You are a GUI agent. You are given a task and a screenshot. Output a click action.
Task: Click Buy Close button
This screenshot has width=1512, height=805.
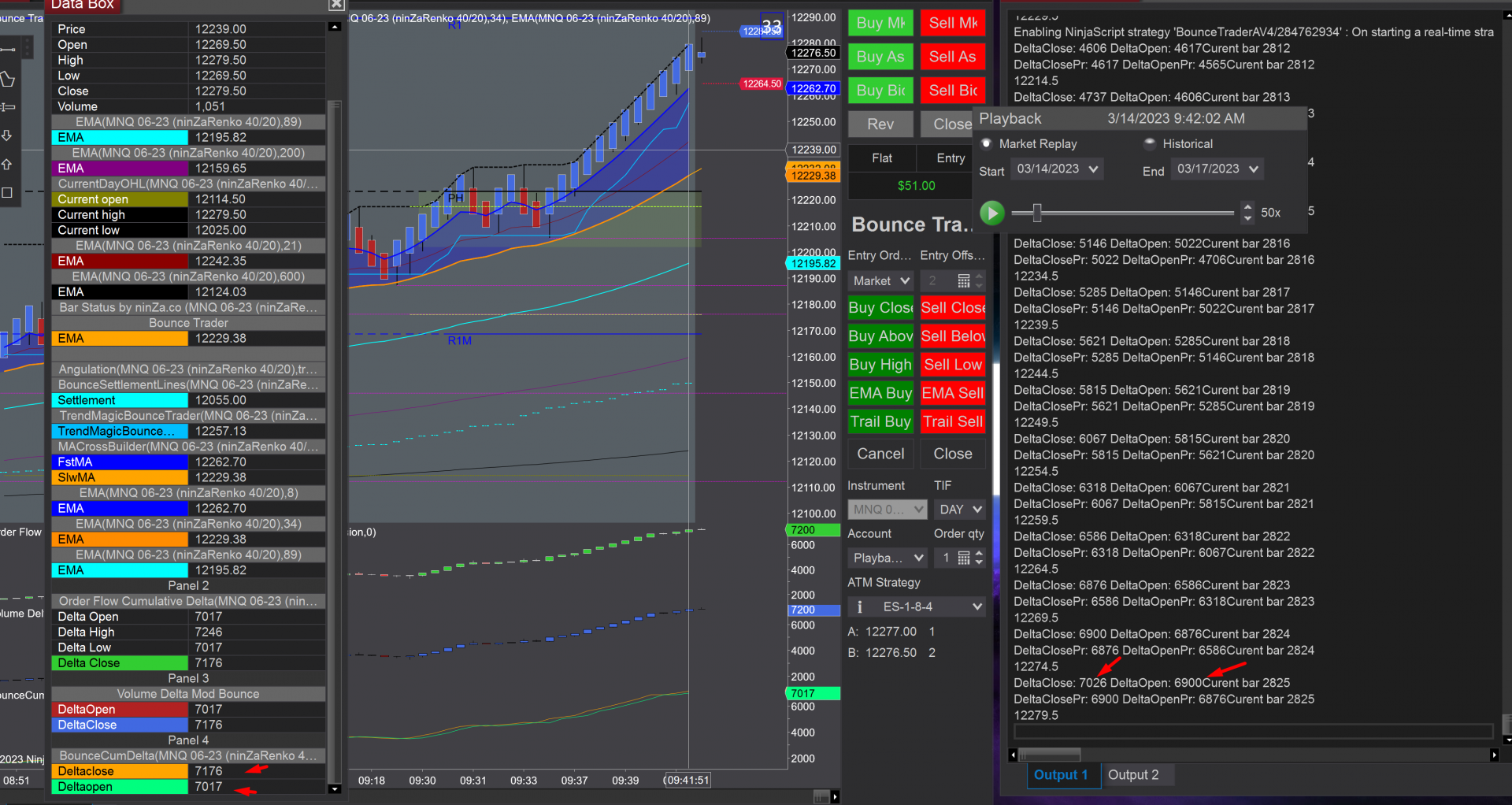(880, 308)
